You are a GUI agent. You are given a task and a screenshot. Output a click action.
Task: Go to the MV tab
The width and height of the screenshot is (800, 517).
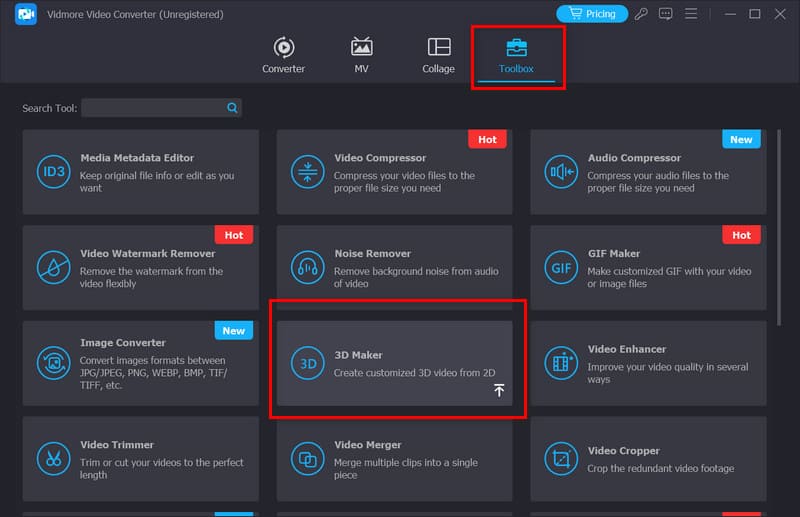pos(361,56)
